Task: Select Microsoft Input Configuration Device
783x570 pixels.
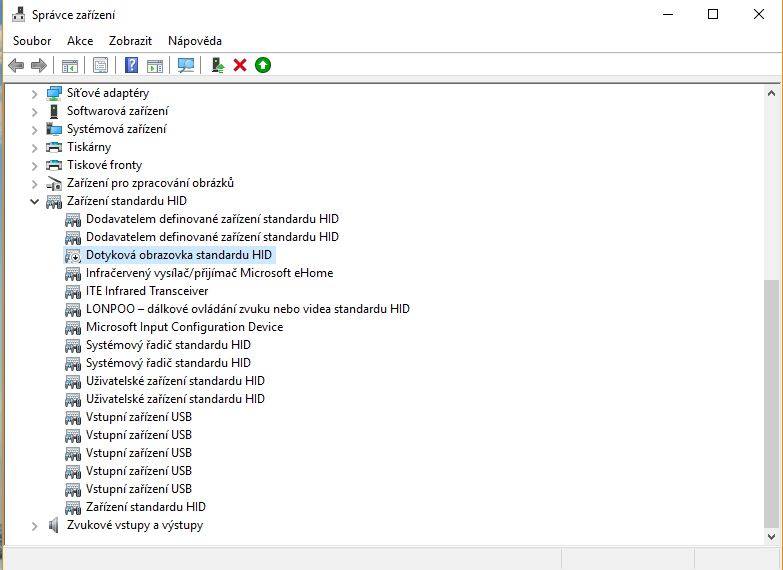Action: pyautogui.click(x=184, y=327)
